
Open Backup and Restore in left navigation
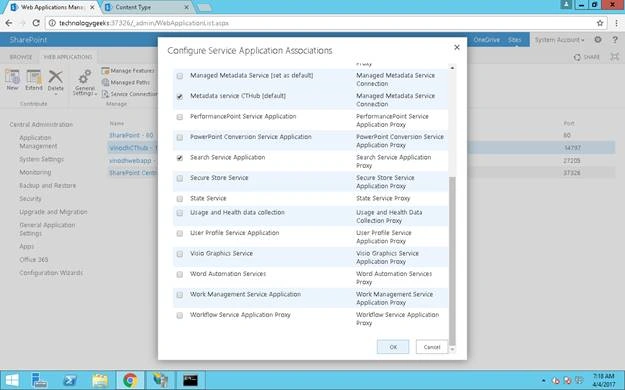47,185
